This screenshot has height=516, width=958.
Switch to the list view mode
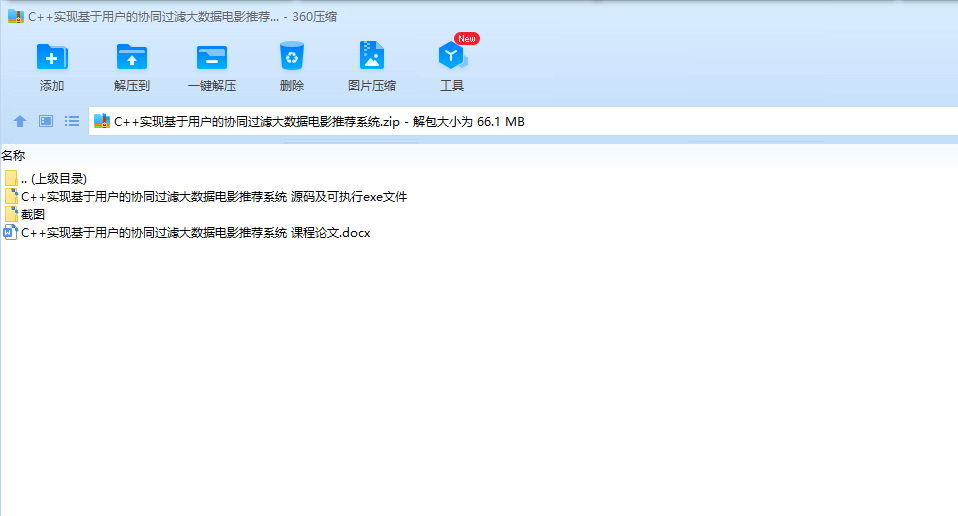72,121
